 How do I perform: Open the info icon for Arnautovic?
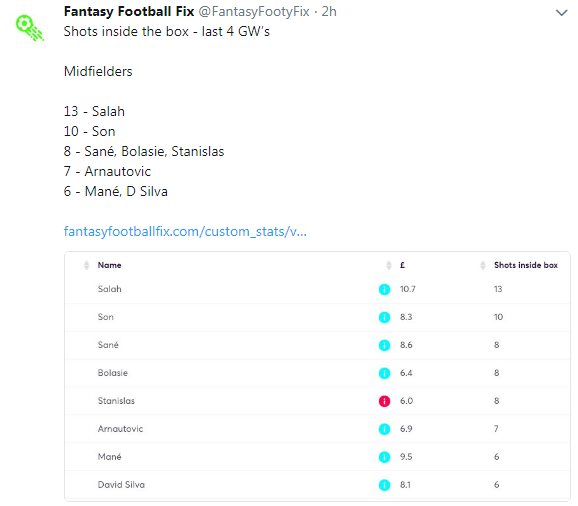coord(384,429)
